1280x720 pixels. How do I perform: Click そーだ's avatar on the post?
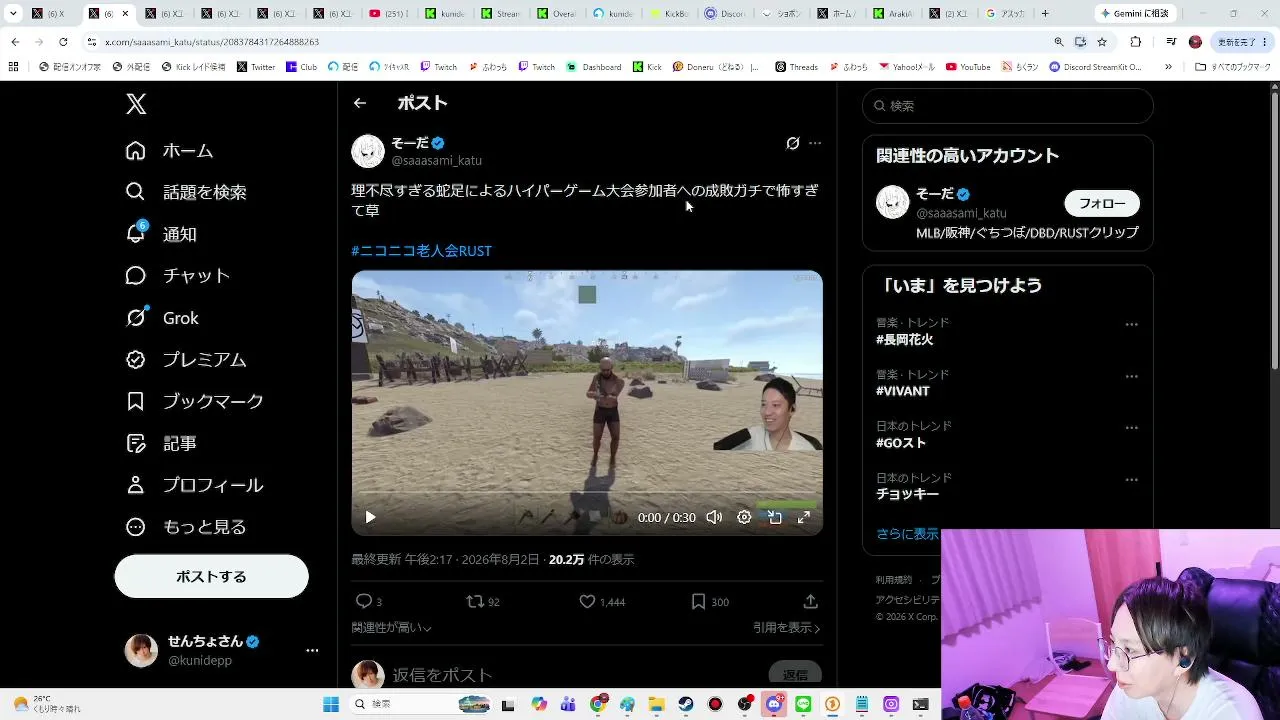coord(368,151)
